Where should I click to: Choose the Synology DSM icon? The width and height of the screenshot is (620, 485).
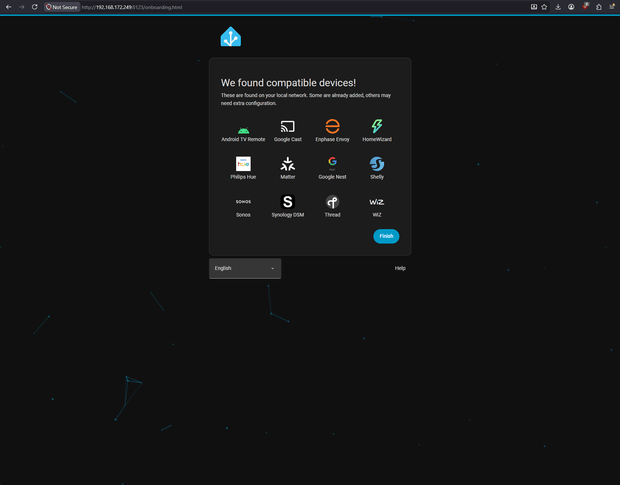[287, 202]
